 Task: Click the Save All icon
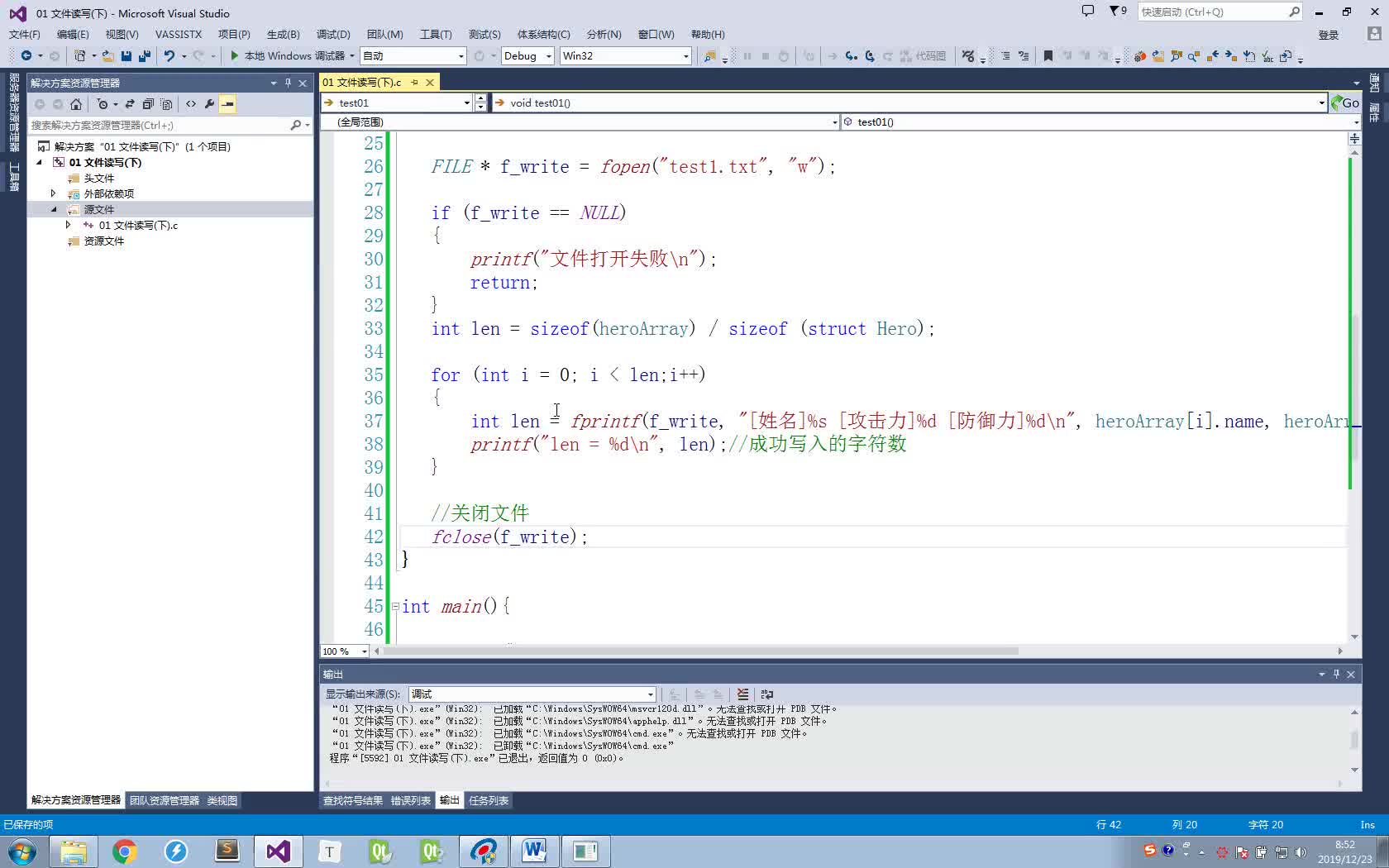pos(145,55)
